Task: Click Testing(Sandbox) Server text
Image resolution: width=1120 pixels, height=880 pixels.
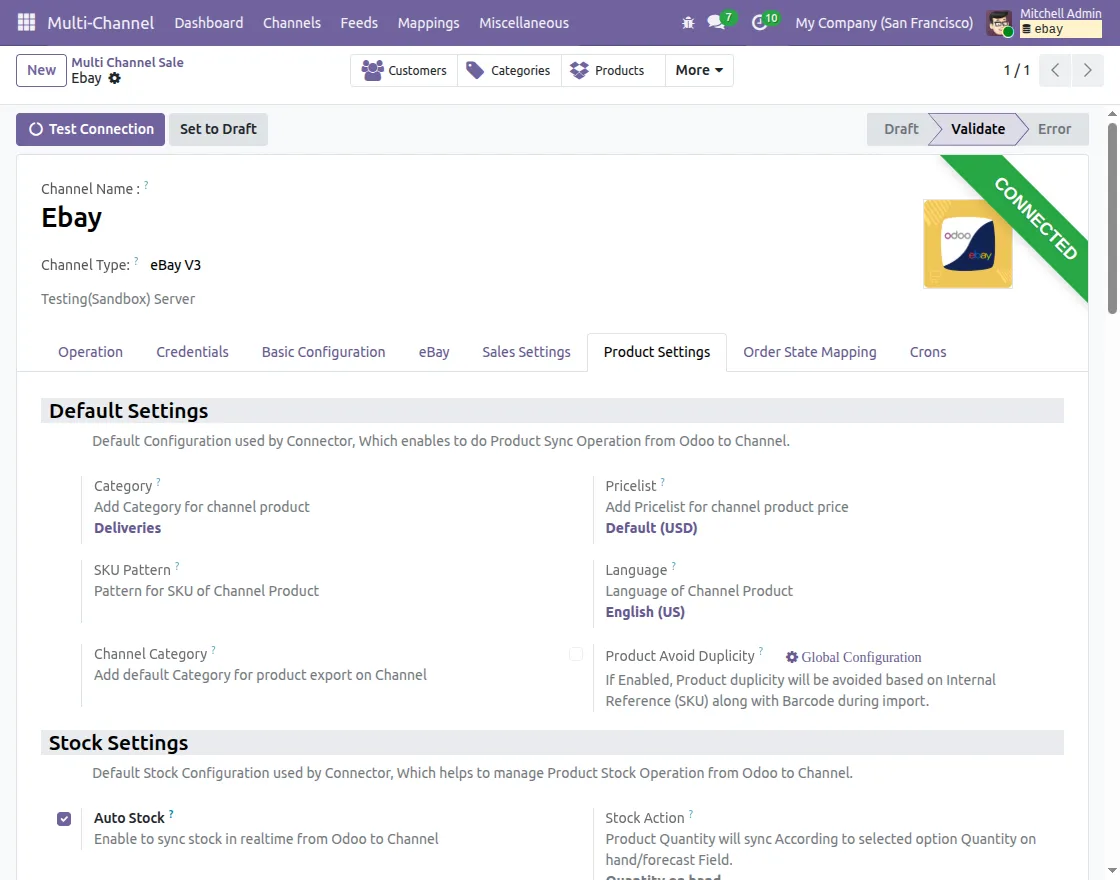Action: [x=118, y=299]
